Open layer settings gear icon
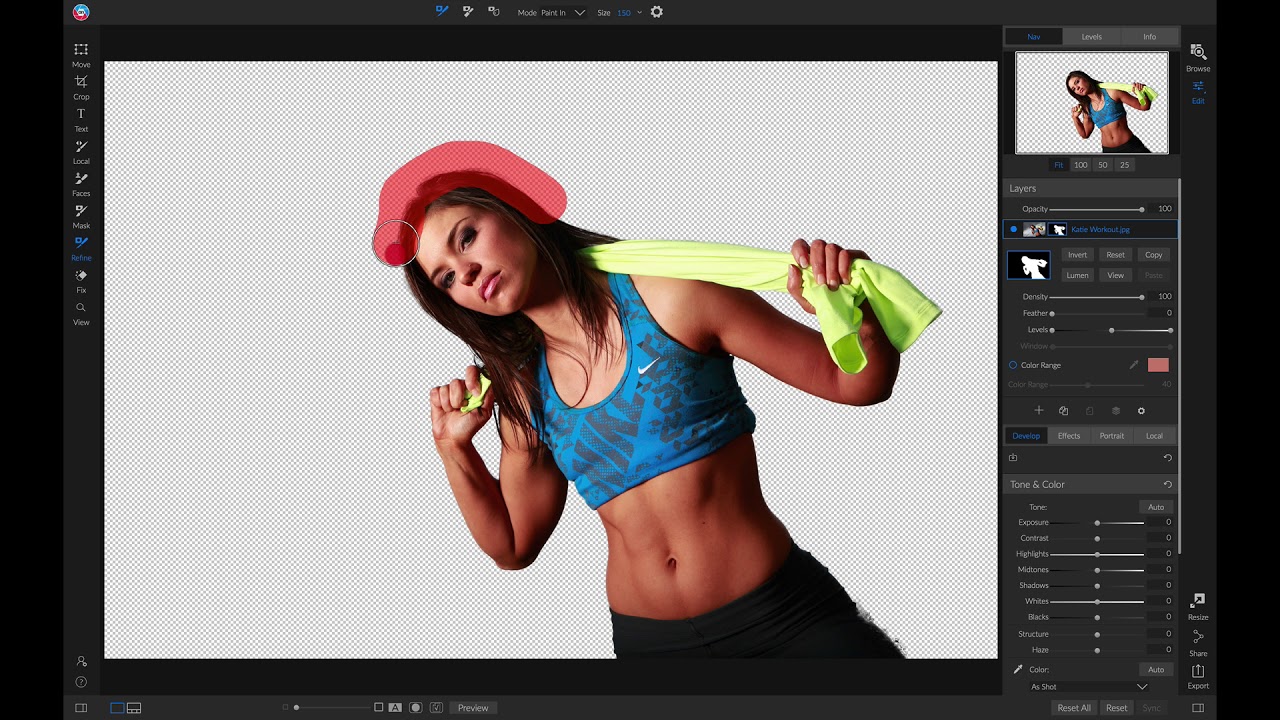The width and height of the screenshot is (1280, 720). [x=1141, y=411]
